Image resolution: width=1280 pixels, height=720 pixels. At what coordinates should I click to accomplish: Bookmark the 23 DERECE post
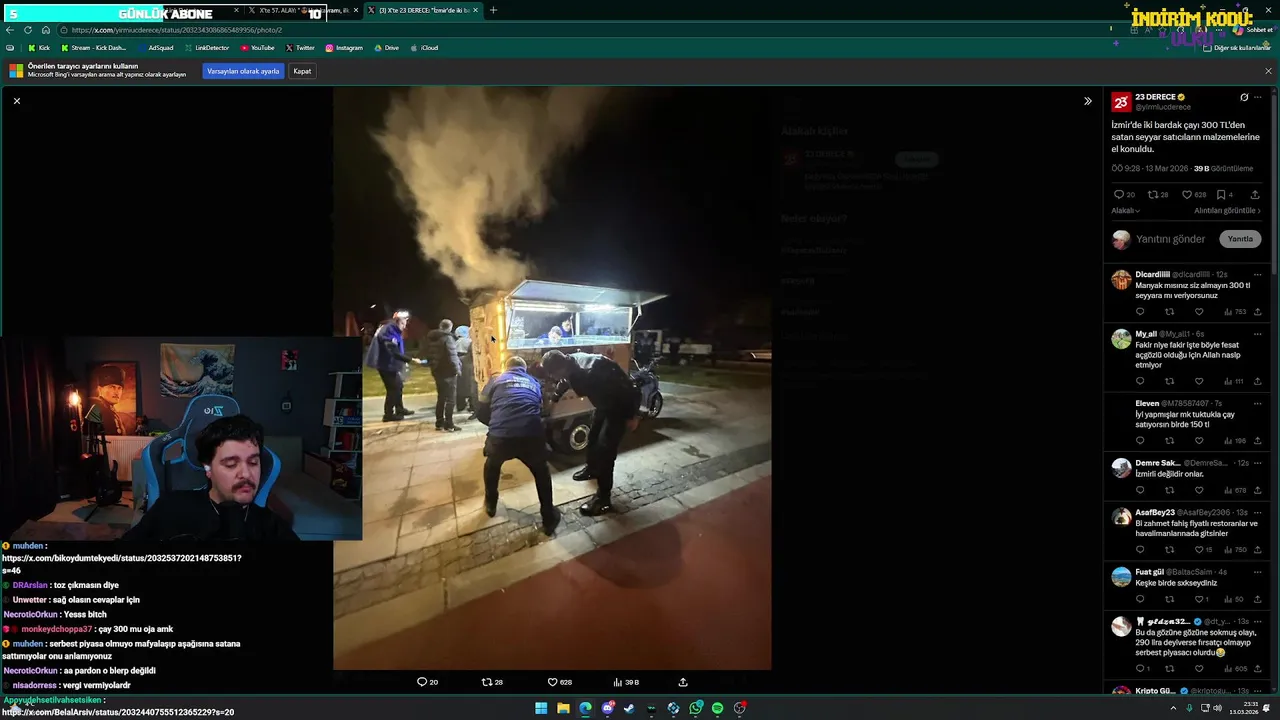1224,195
